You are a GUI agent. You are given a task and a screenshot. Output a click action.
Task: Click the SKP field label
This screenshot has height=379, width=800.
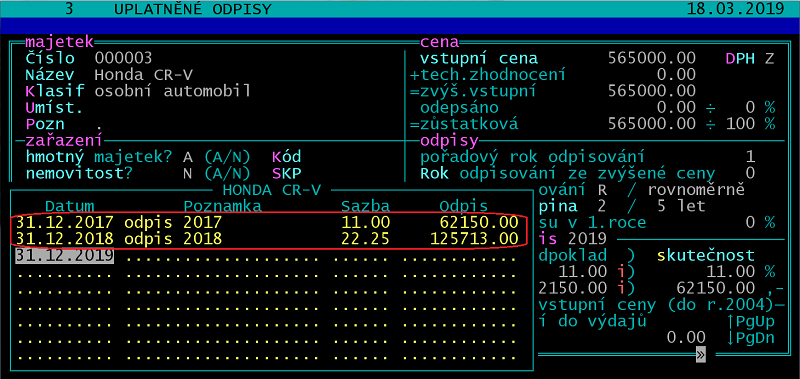tap(287, 173)
